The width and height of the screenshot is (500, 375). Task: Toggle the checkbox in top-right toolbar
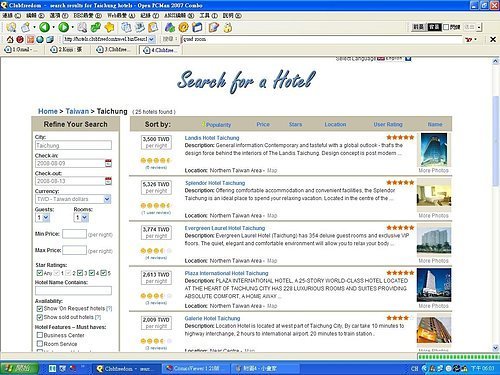pos(446,27)
